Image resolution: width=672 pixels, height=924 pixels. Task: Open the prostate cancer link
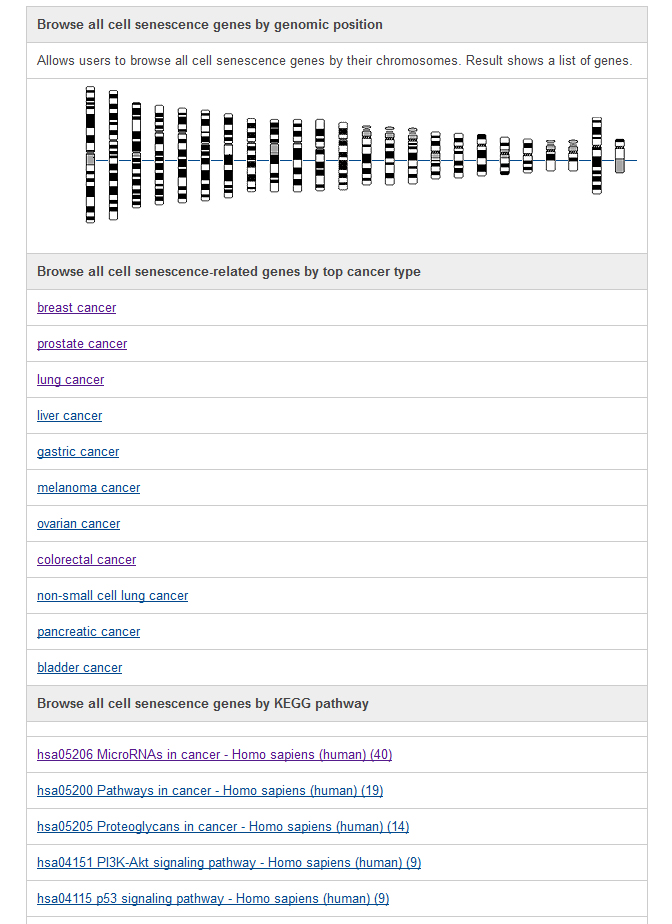[x=82, y=344]
